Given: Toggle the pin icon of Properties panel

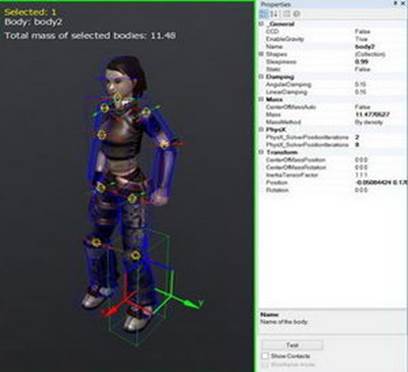Looking at the screenshot, I should point(395,3).
